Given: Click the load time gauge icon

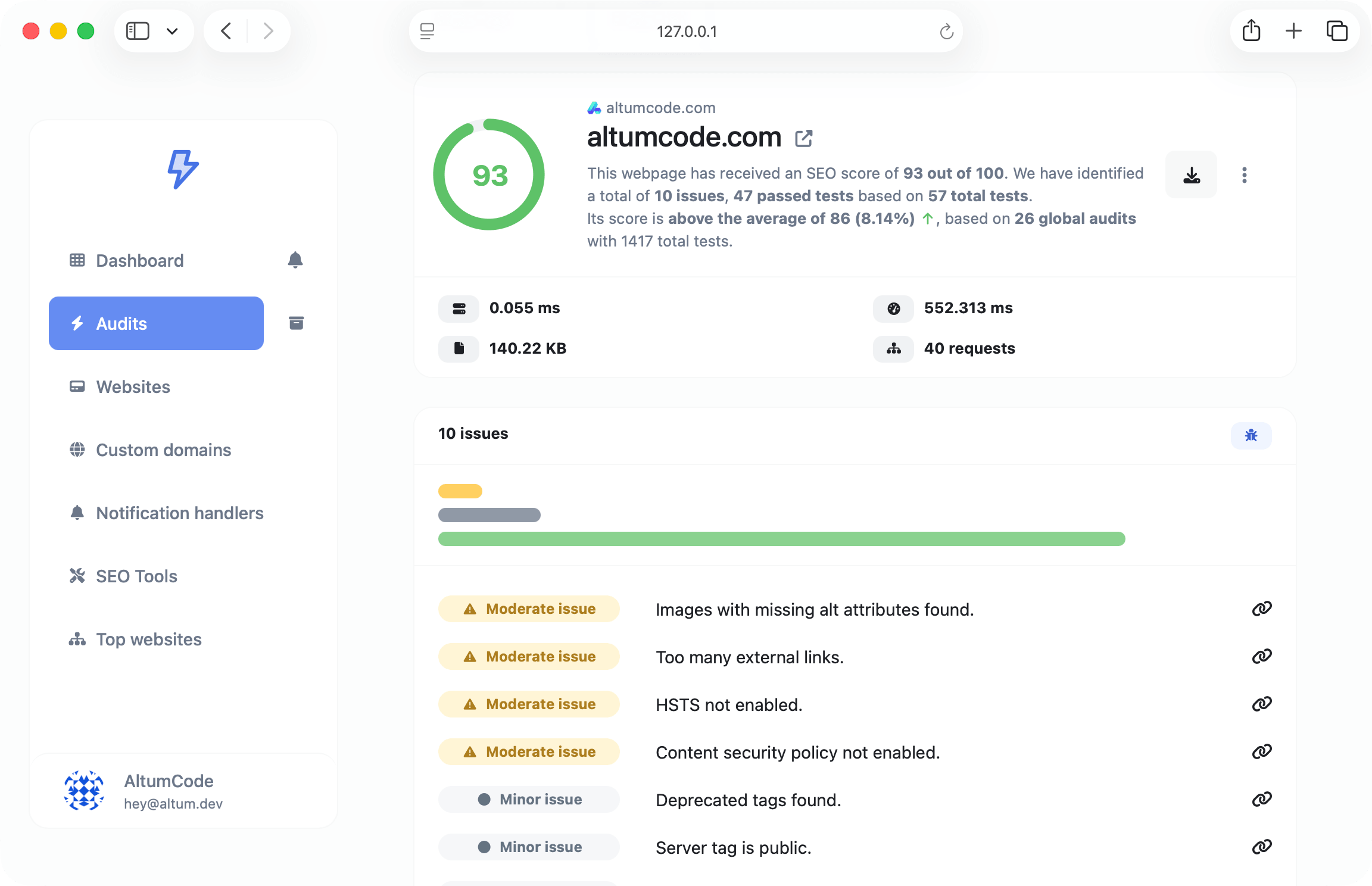Looking at the screenshot, I should (893, 308).
